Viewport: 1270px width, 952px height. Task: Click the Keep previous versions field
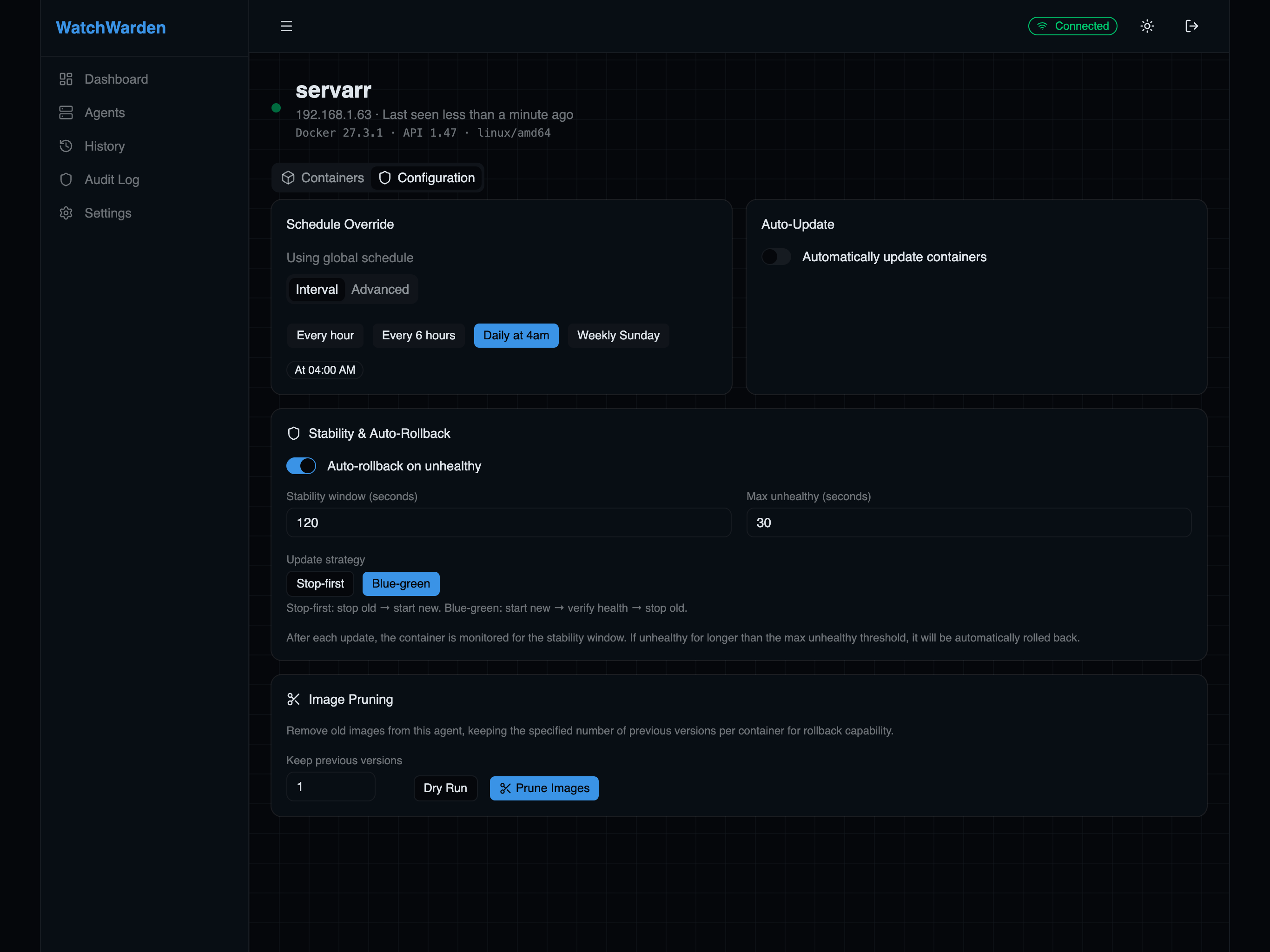[330, 787]
